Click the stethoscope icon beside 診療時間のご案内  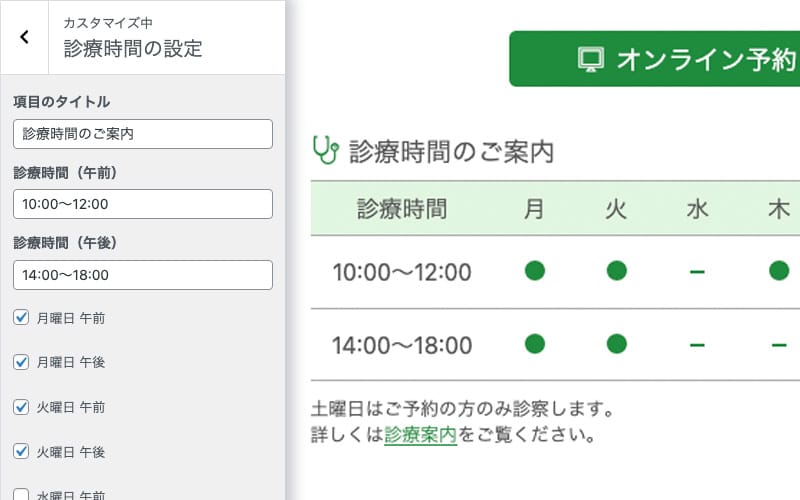coord(326,151)
